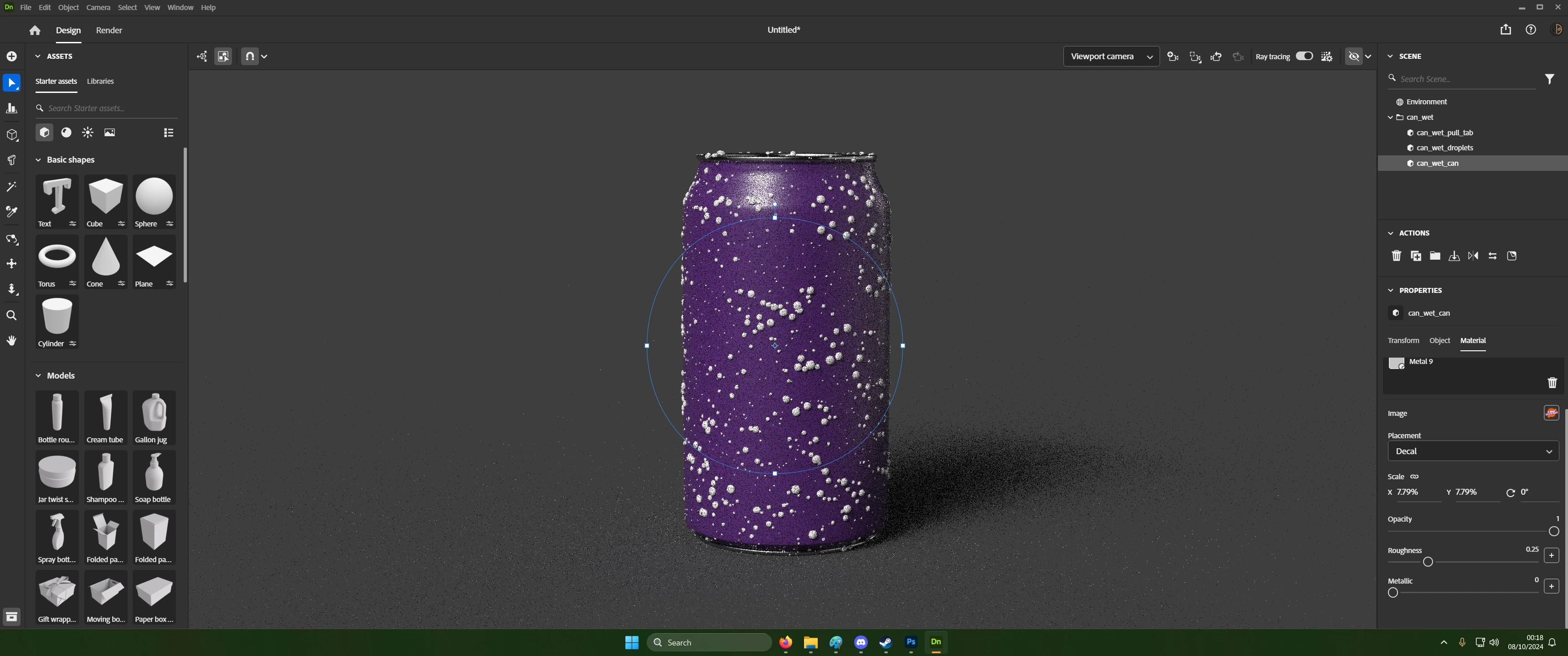Filter assets by Lights sun icon

pos(88,133)
